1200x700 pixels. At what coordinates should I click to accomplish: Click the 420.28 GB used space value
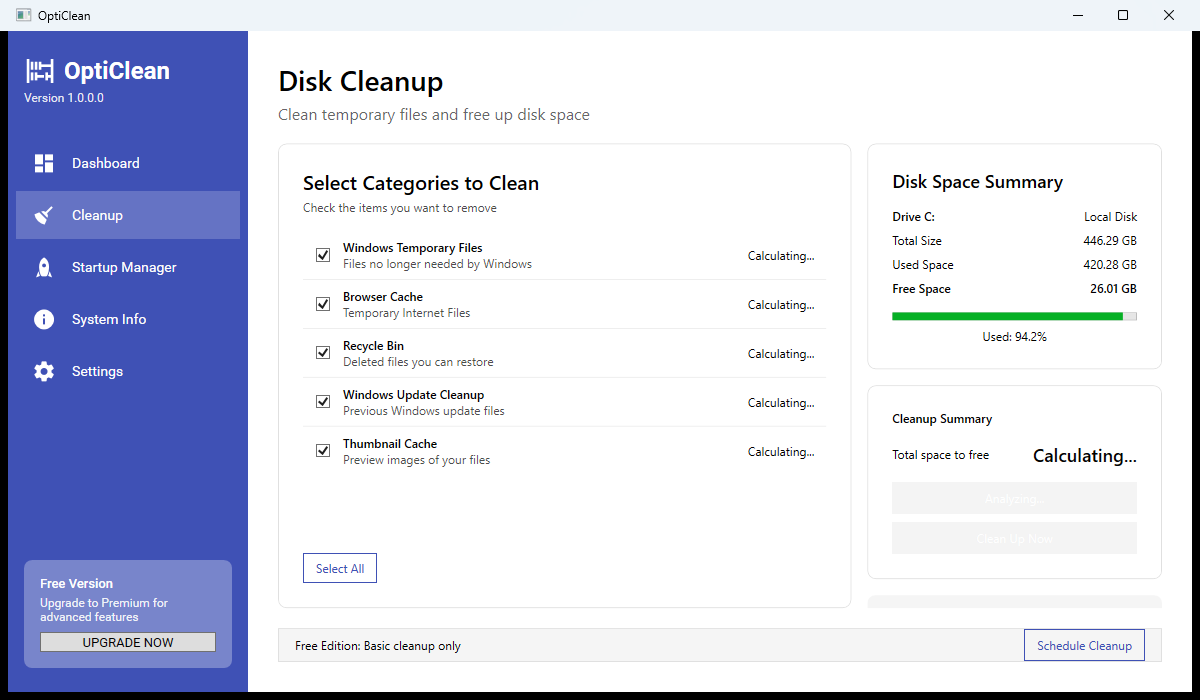1108,265
